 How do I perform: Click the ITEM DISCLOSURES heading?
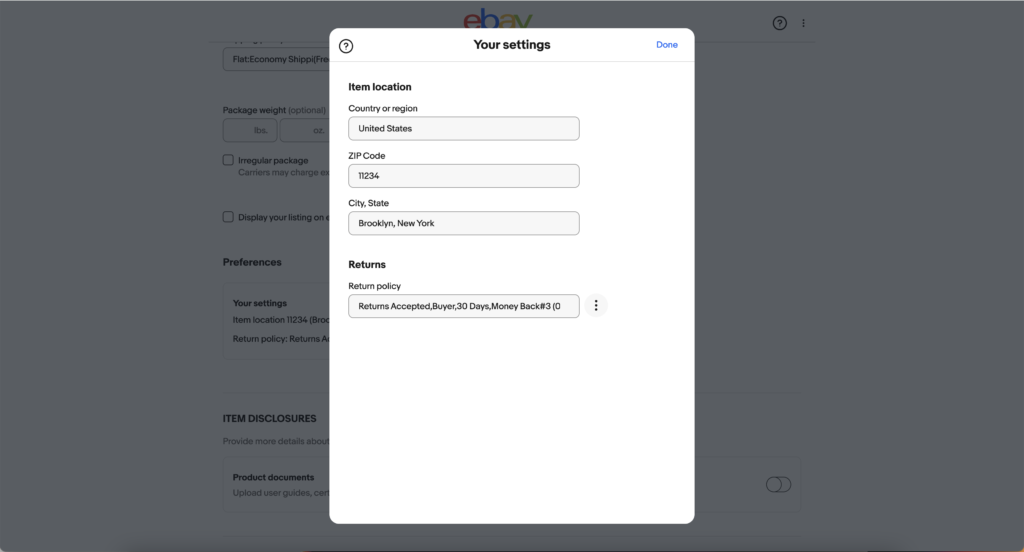pos(269,419)
